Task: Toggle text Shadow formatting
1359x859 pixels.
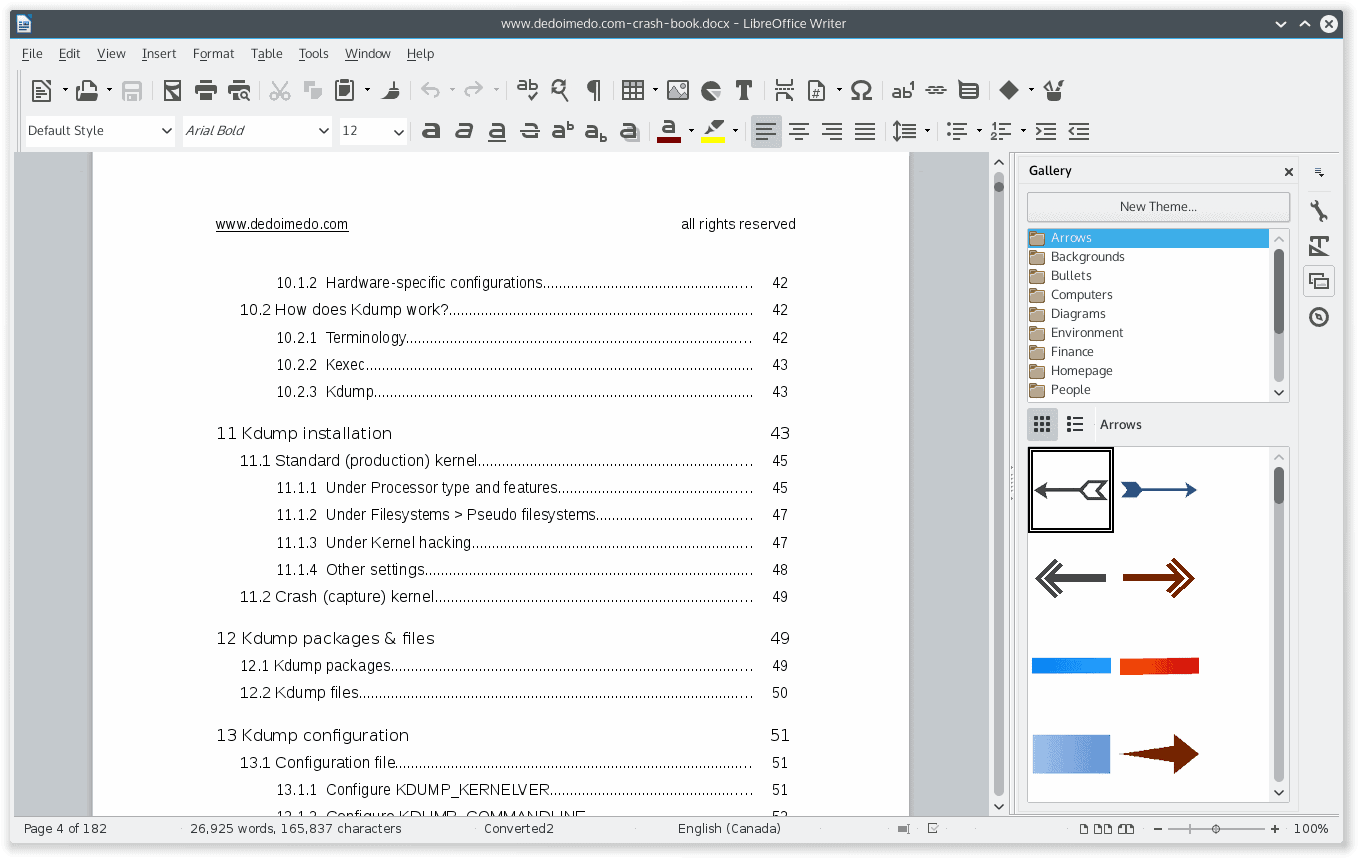Action: click(629, 131)
